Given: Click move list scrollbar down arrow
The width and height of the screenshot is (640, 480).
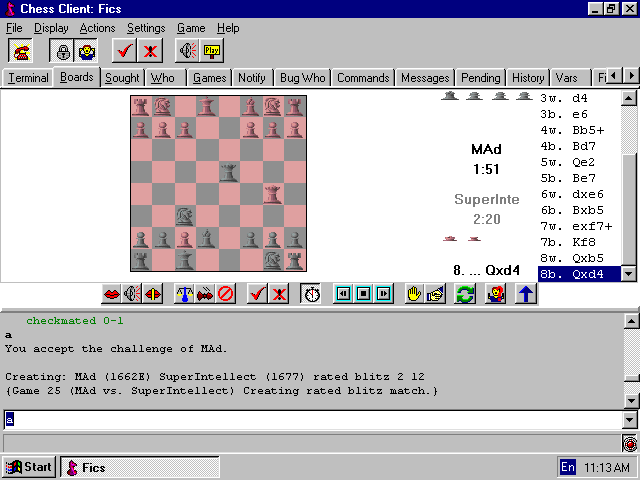Looking at the screenshot, I should coord(629,274).
